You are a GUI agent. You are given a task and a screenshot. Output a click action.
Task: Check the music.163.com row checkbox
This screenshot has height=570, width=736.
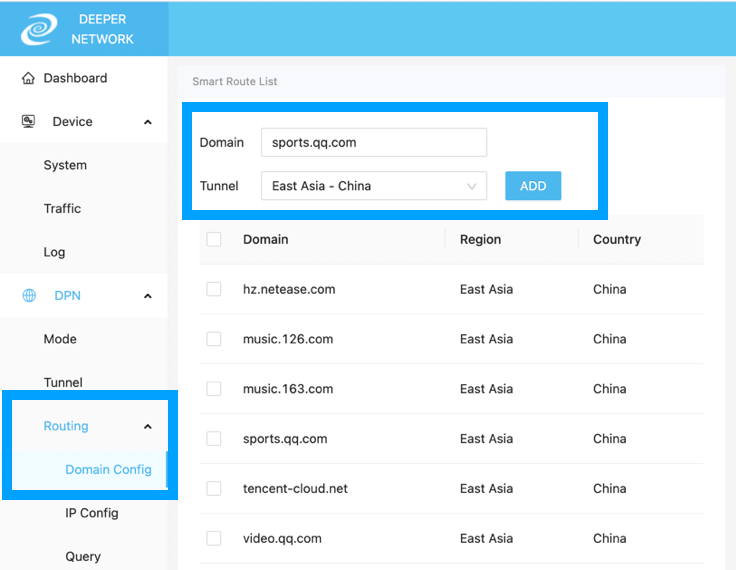click(x=214, y=388)
